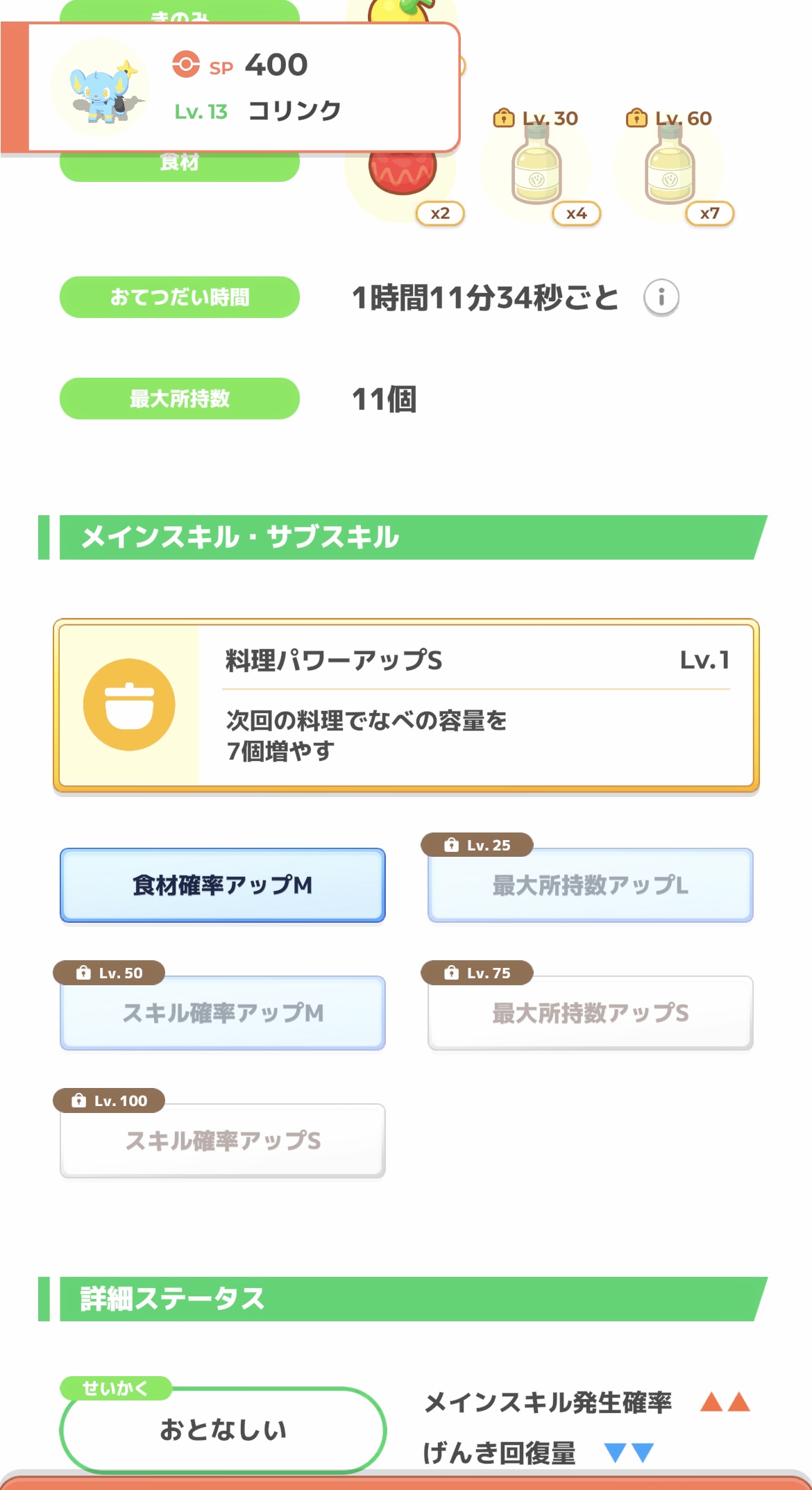812x1490 pixels.
Task: Tap the lock icon on Lv. 25 badge
Action: (452, 845)
